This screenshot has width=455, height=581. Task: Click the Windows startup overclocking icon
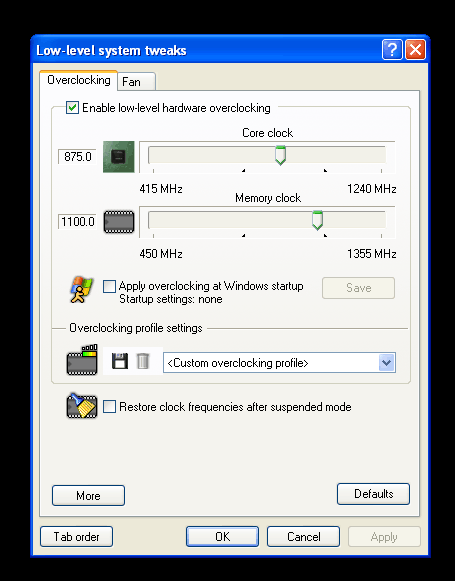81,289
